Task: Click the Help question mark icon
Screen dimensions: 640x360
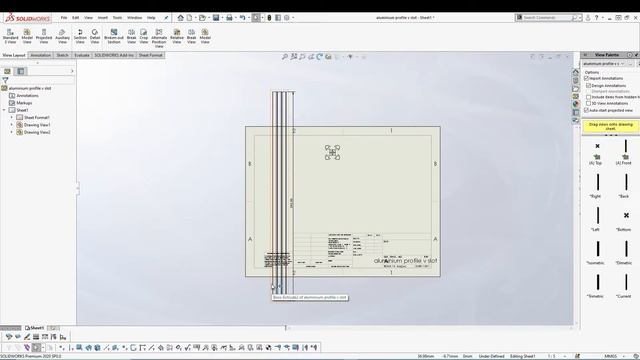Action: pyautogui.click(x=596, y=18)
